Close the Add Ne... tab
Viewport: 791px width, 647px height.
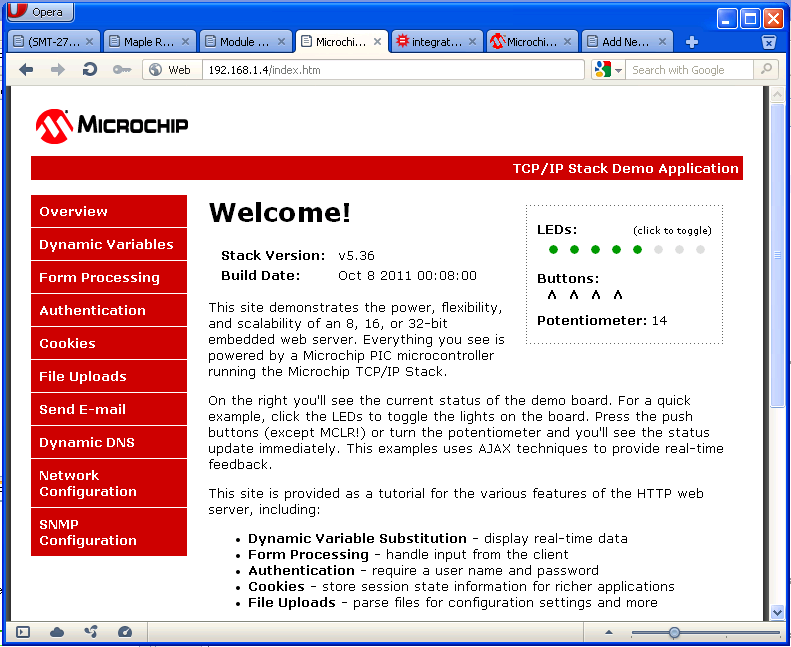coord(662,42)
